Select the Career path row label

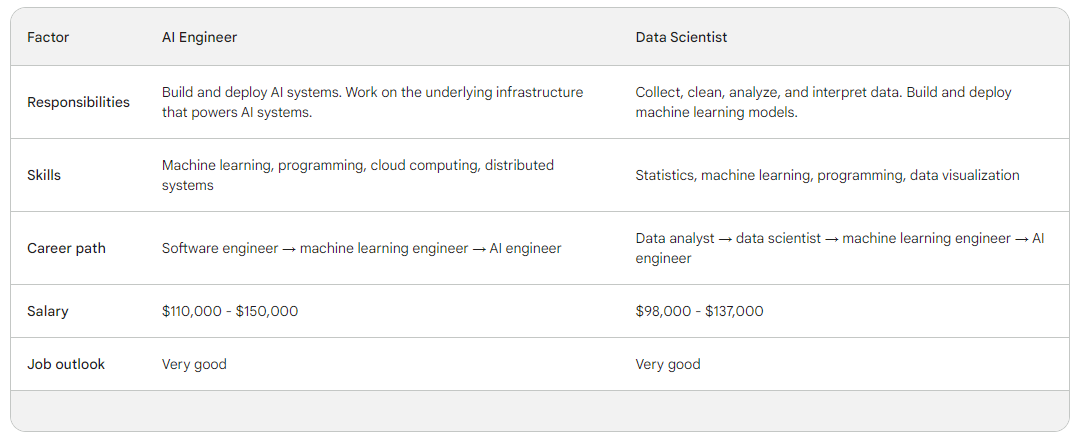point(67,248)
